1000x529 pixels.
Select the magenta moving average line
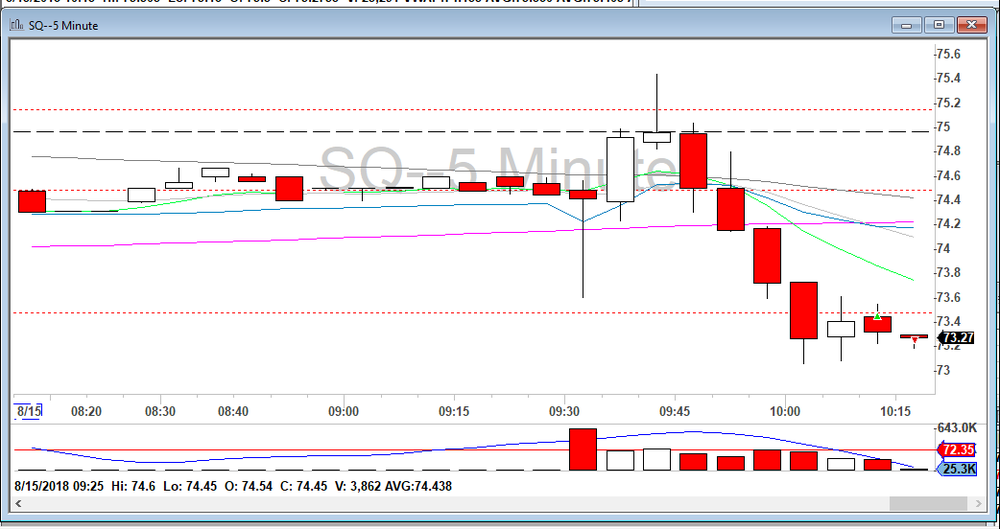(x=300, y=238)
